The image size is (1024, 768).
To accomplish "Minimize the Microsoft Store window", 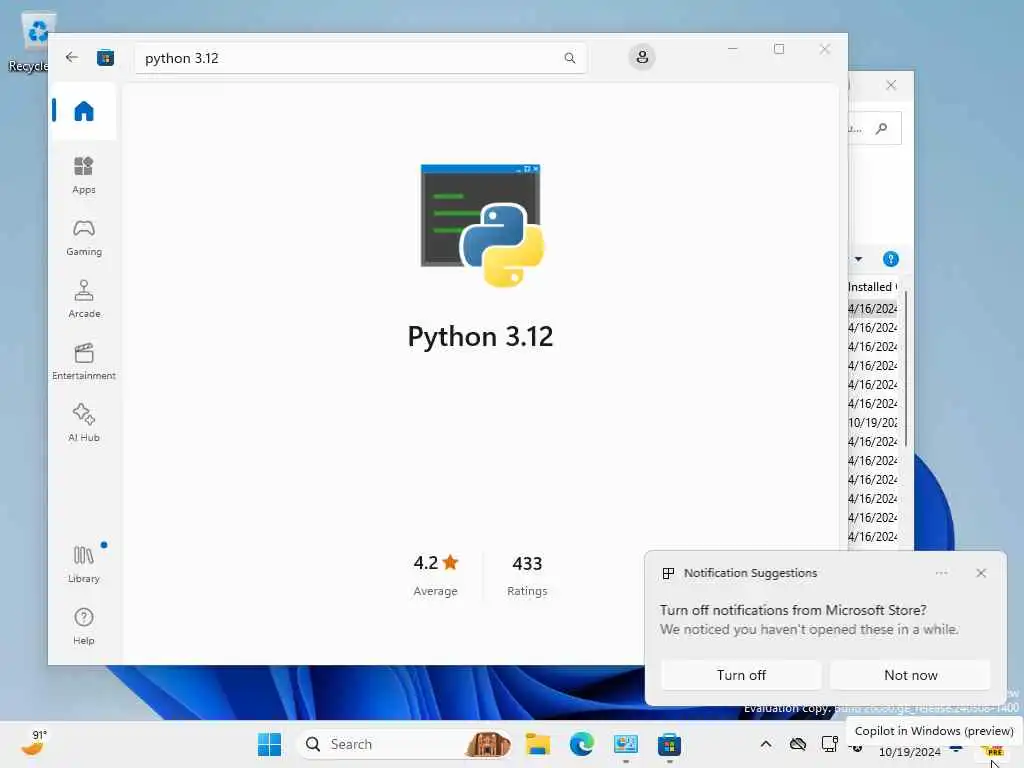I will 733,49.
